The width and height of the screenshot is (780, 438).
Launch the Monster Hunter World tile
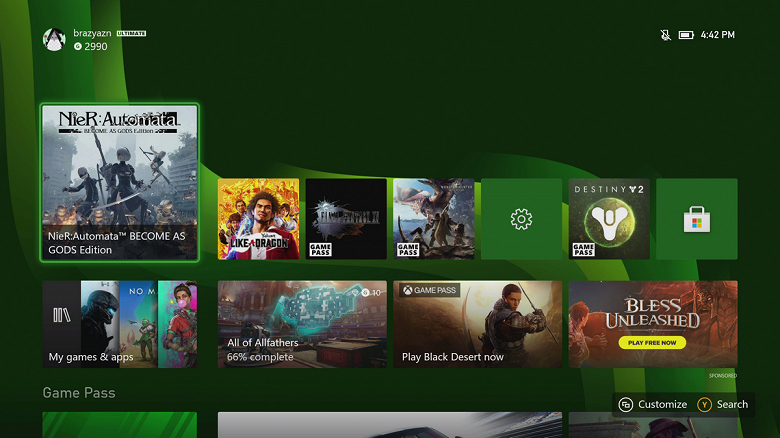(x=433, y=219)
